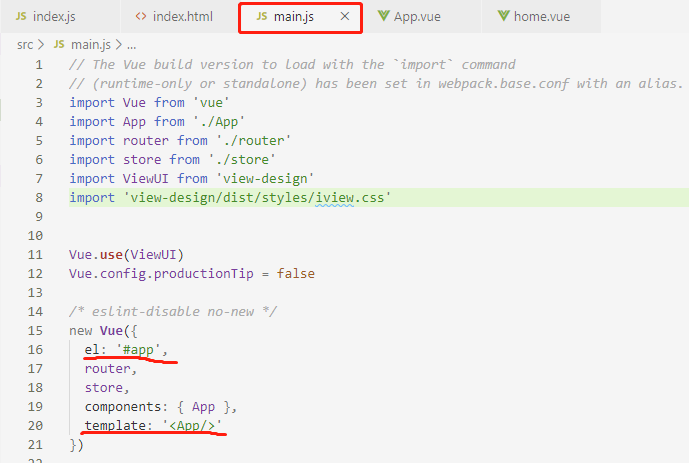
Task: Click the underlined word iview in css path
Action: (x=334, y=198)
